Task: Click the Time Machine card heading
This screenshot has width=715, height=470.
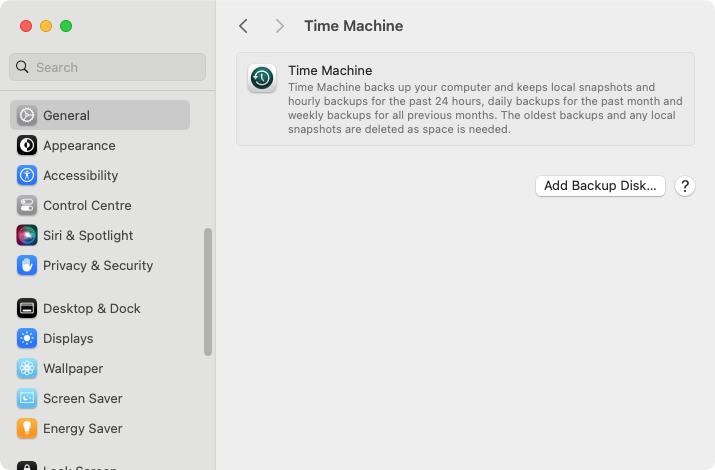Action: [x=330, y=71]
